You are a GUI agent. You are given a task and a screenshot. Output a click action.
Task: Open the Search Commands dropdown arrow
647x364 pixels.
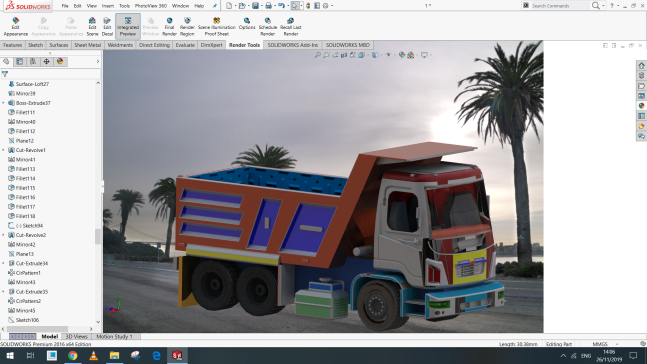(x=603, y=6)
